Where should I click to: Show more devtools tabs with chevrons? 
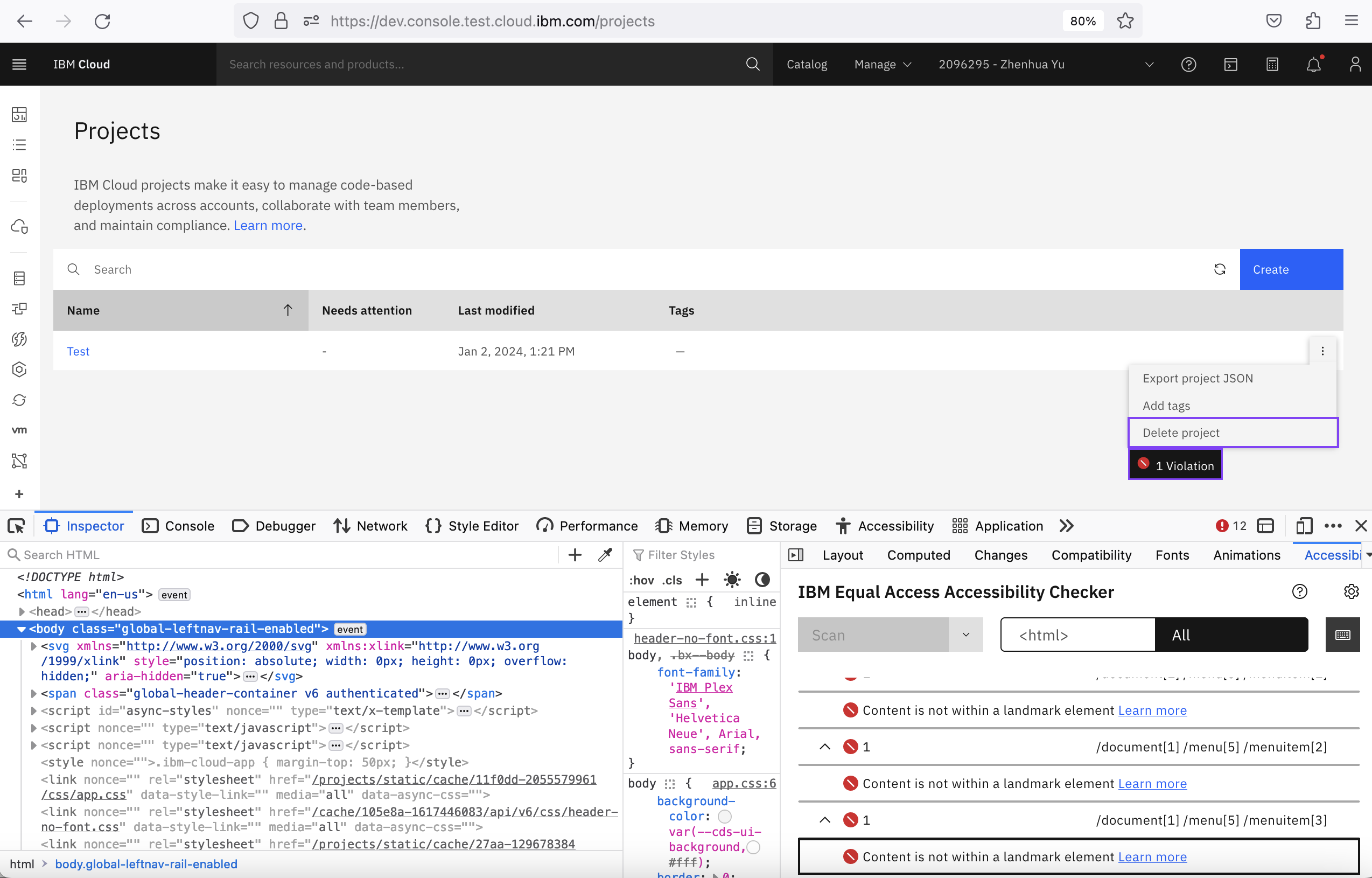click(x=1067, y=526)
